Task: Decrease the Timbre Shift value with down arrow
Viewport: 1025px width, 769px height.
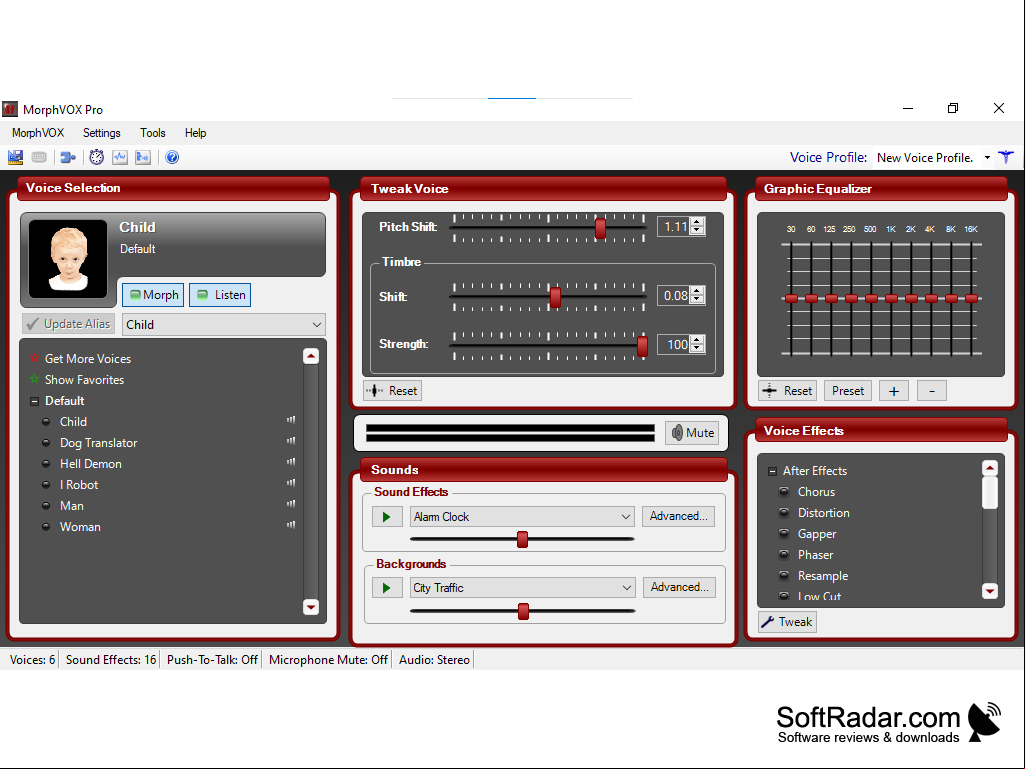Action: coord(697,299)
